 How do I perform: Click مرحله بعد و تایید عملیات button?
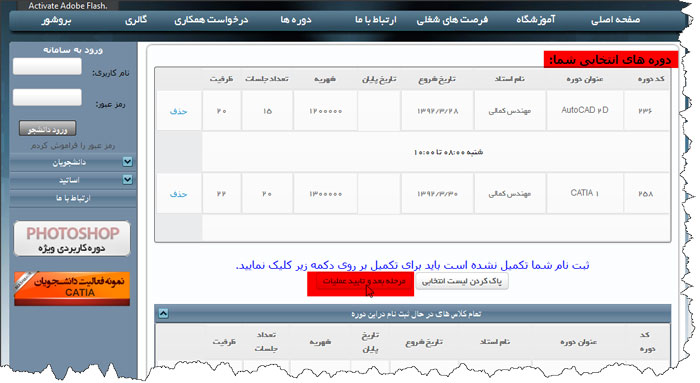[363, 281]
